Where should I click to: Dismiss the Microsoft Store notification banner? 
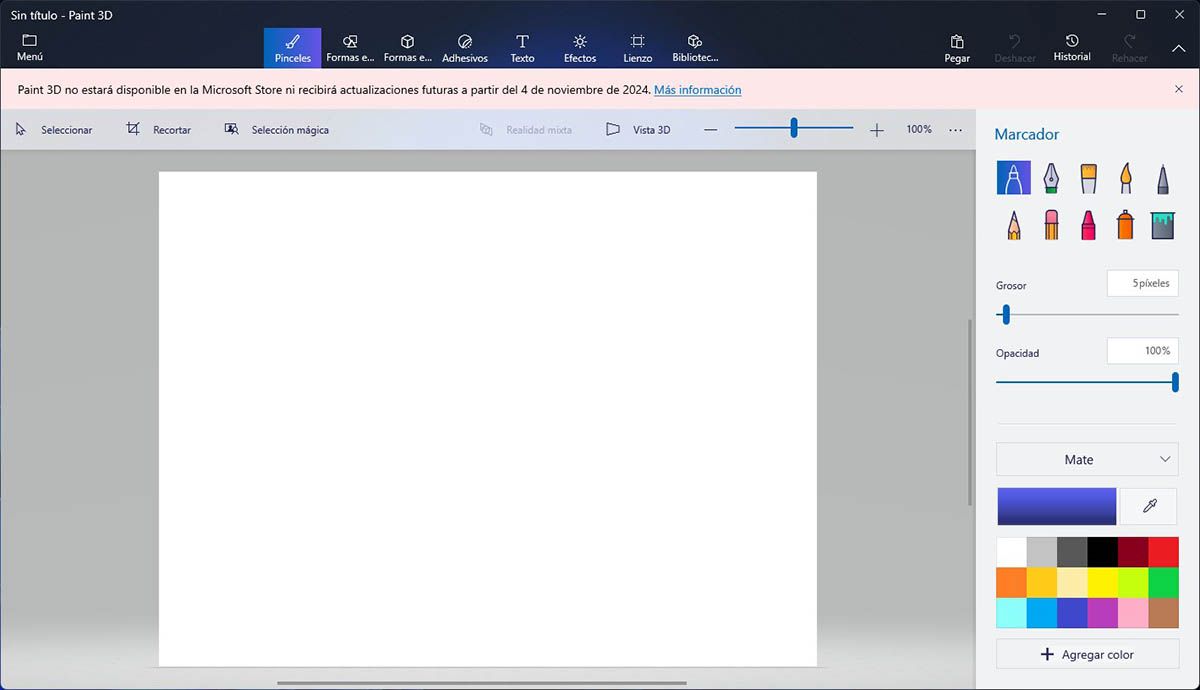pos(1178,90)
